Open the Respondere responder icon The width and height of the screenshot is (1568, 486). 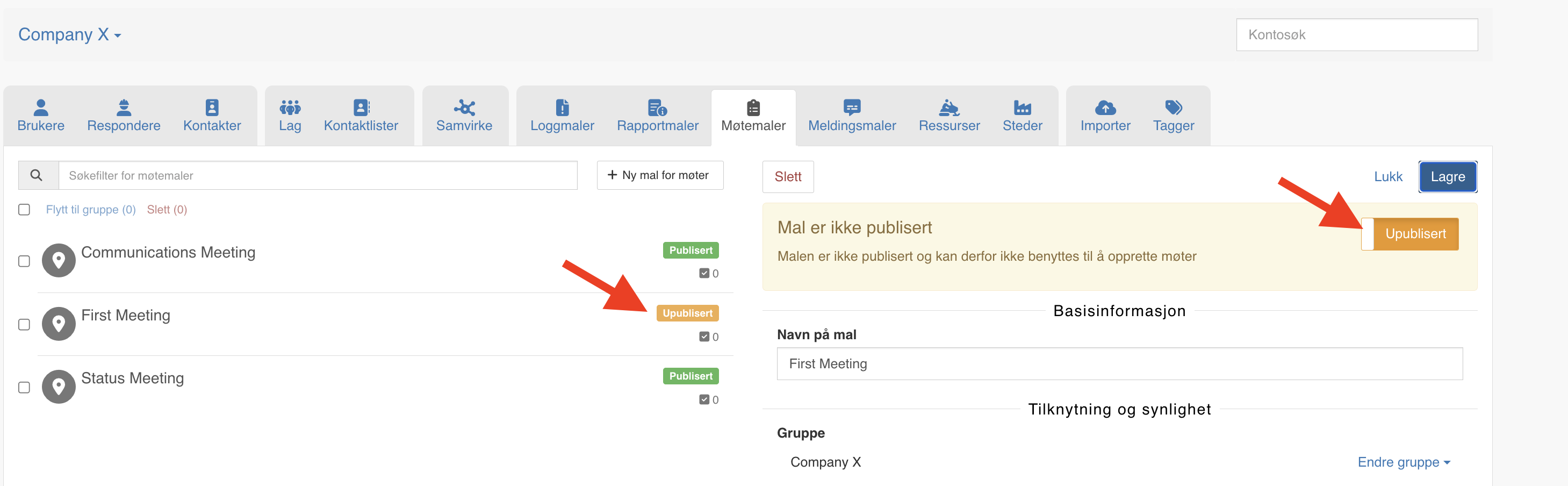124,107
